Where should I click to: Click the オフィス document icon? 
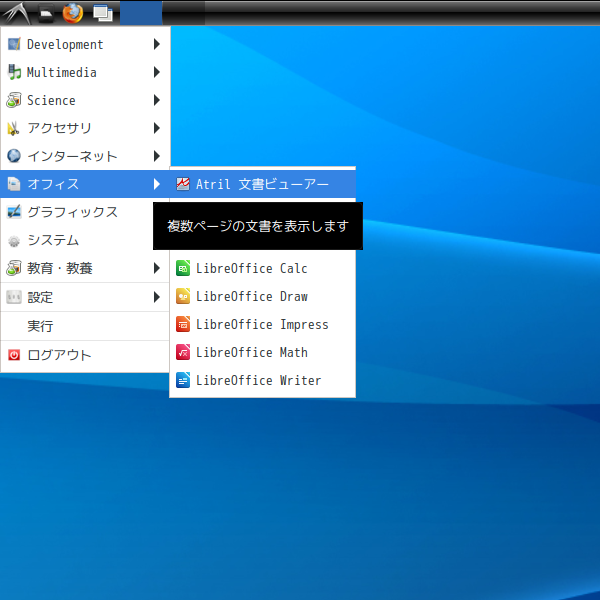coord(14,184)
